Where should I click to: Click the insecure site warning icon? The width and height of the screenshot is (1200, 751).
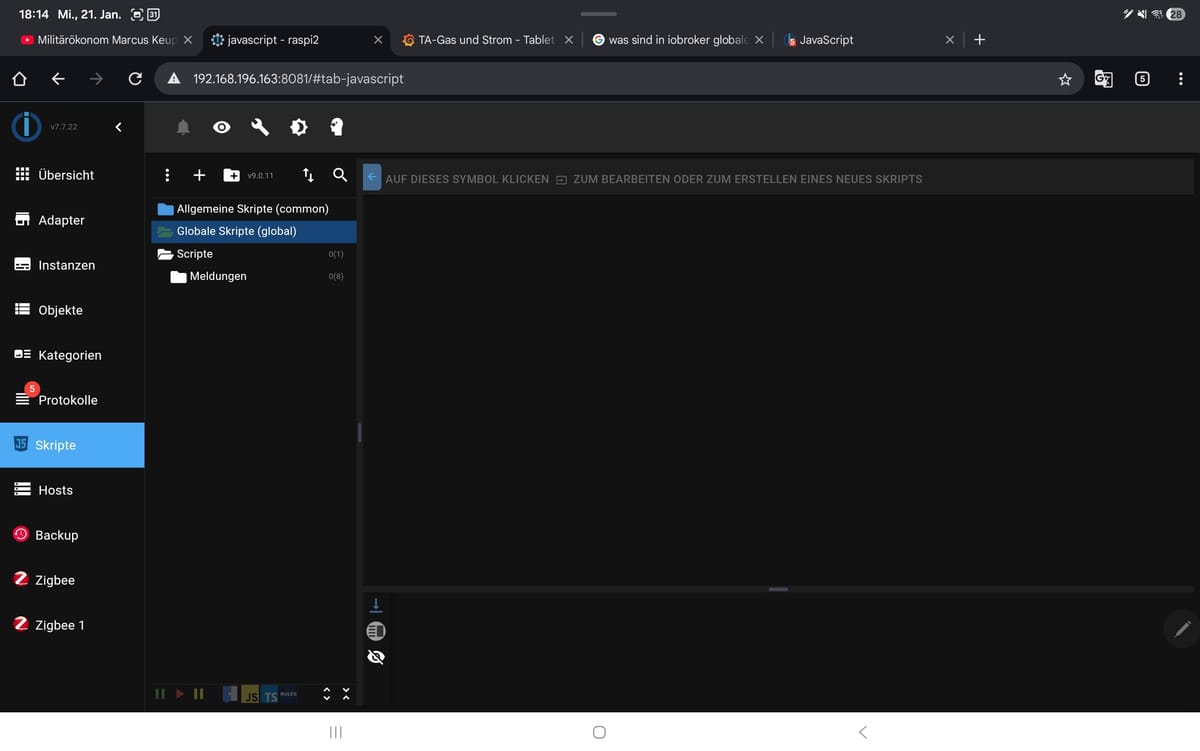(174, 78)
